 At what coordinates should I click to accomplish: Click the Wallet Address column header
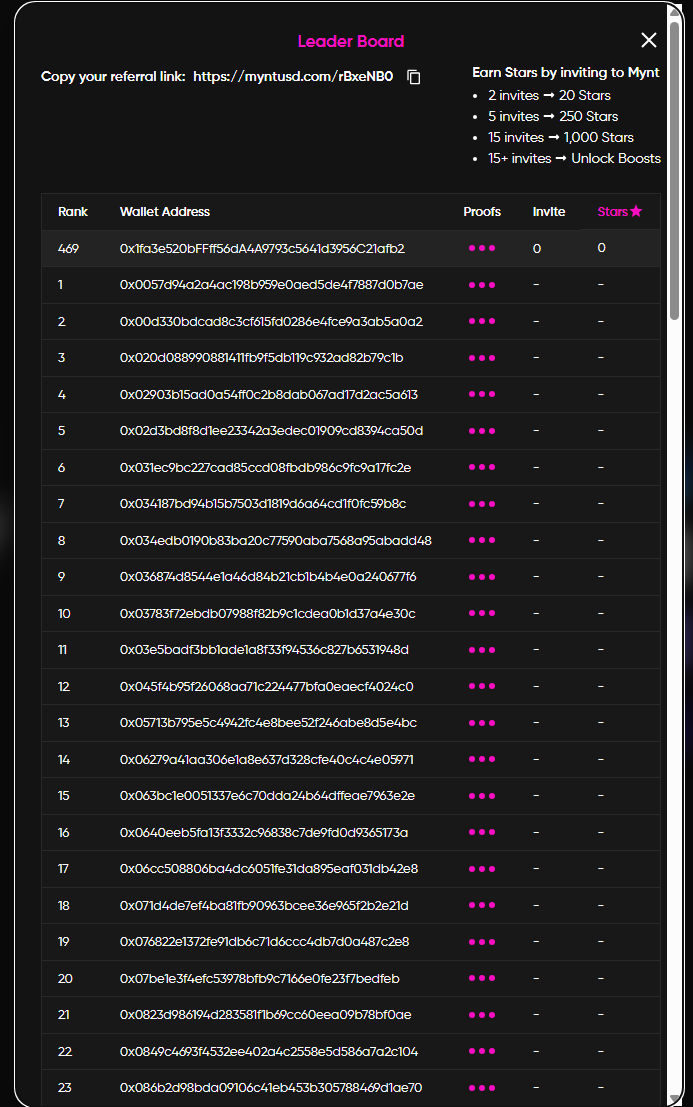pyautogui.click(x=164, y=212)
